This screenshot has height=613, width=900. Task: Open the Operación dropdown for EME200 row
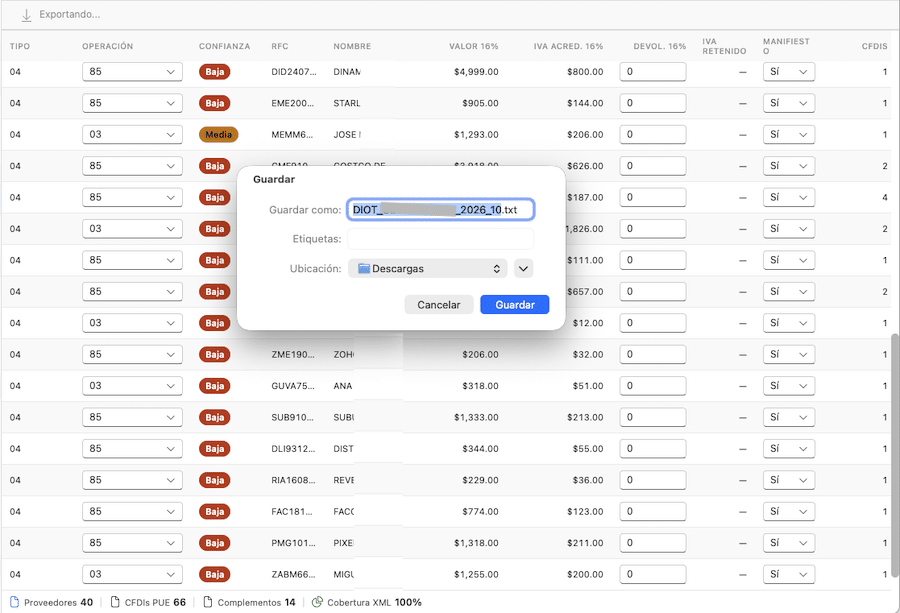[x=132, y=103]
